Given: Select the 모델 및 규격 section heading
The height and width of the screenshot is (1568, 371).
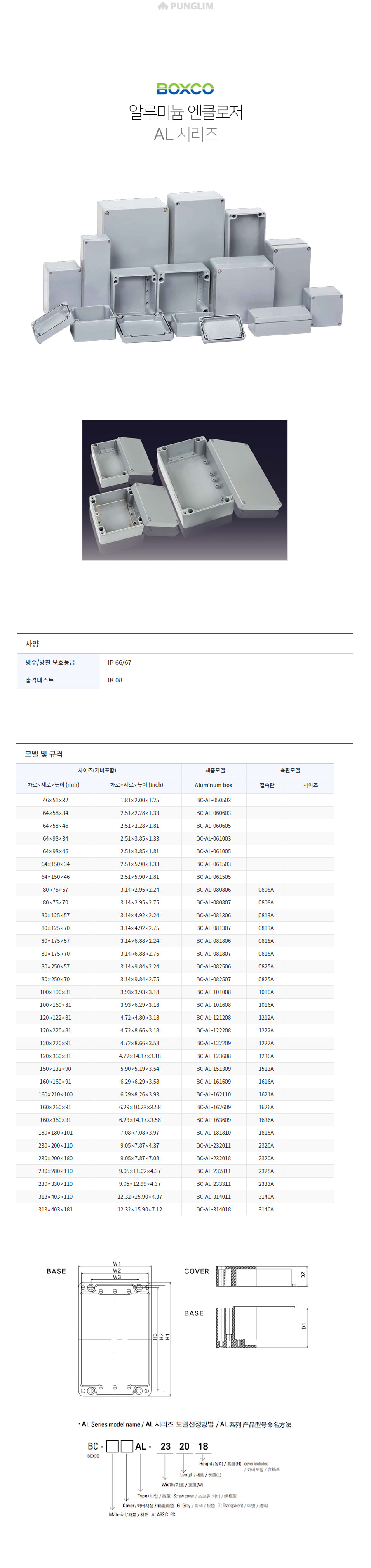Looking at the screenshot, I should pyautogui.click(x=44, y=753).
